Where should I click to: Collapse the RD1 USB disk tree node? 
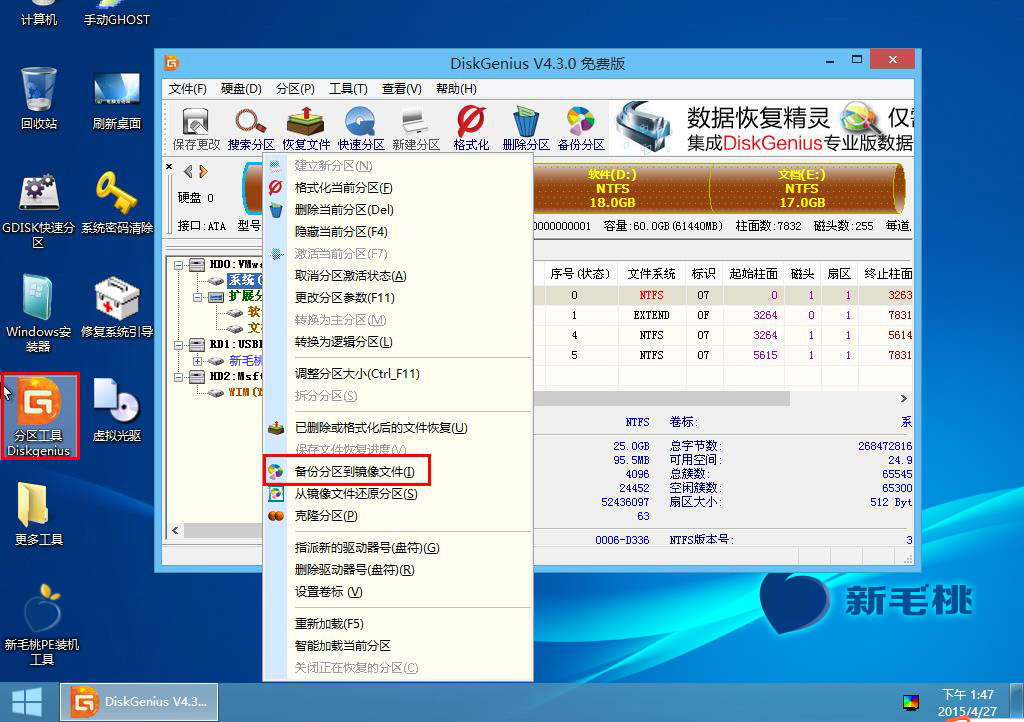[178, 345]
